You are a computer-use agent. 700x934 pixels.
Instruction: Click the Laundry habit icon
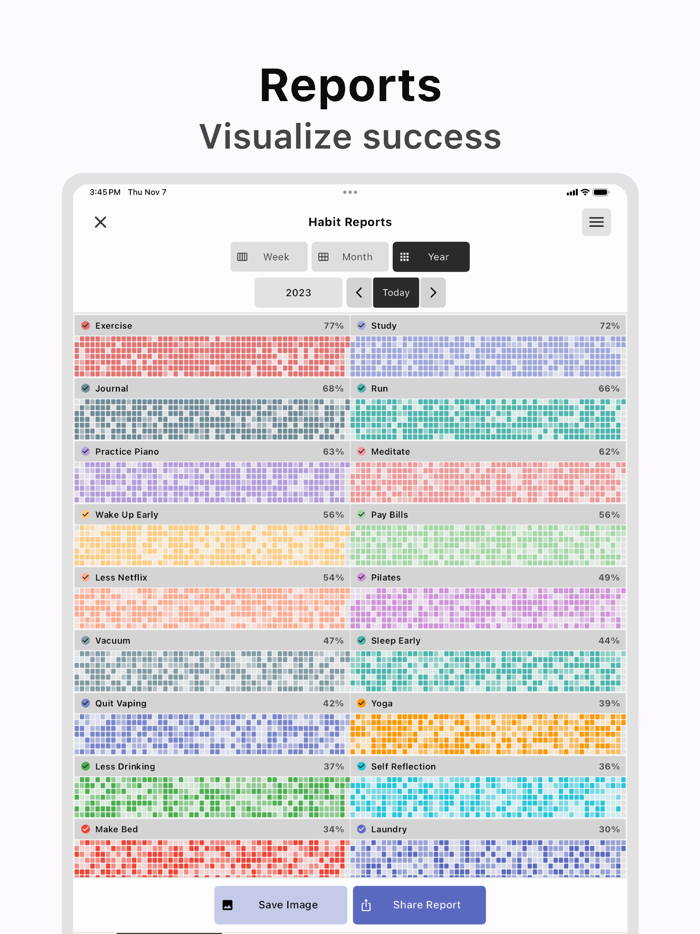click(360, 829)
